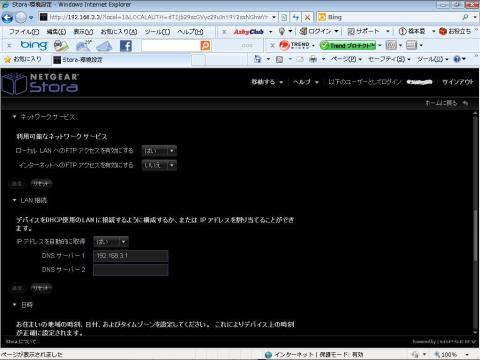Image resolution: width=480 pixels, height=360 pixels.
Task: Click the browser Forward arrow button
Action: click(x=21, y=17)
